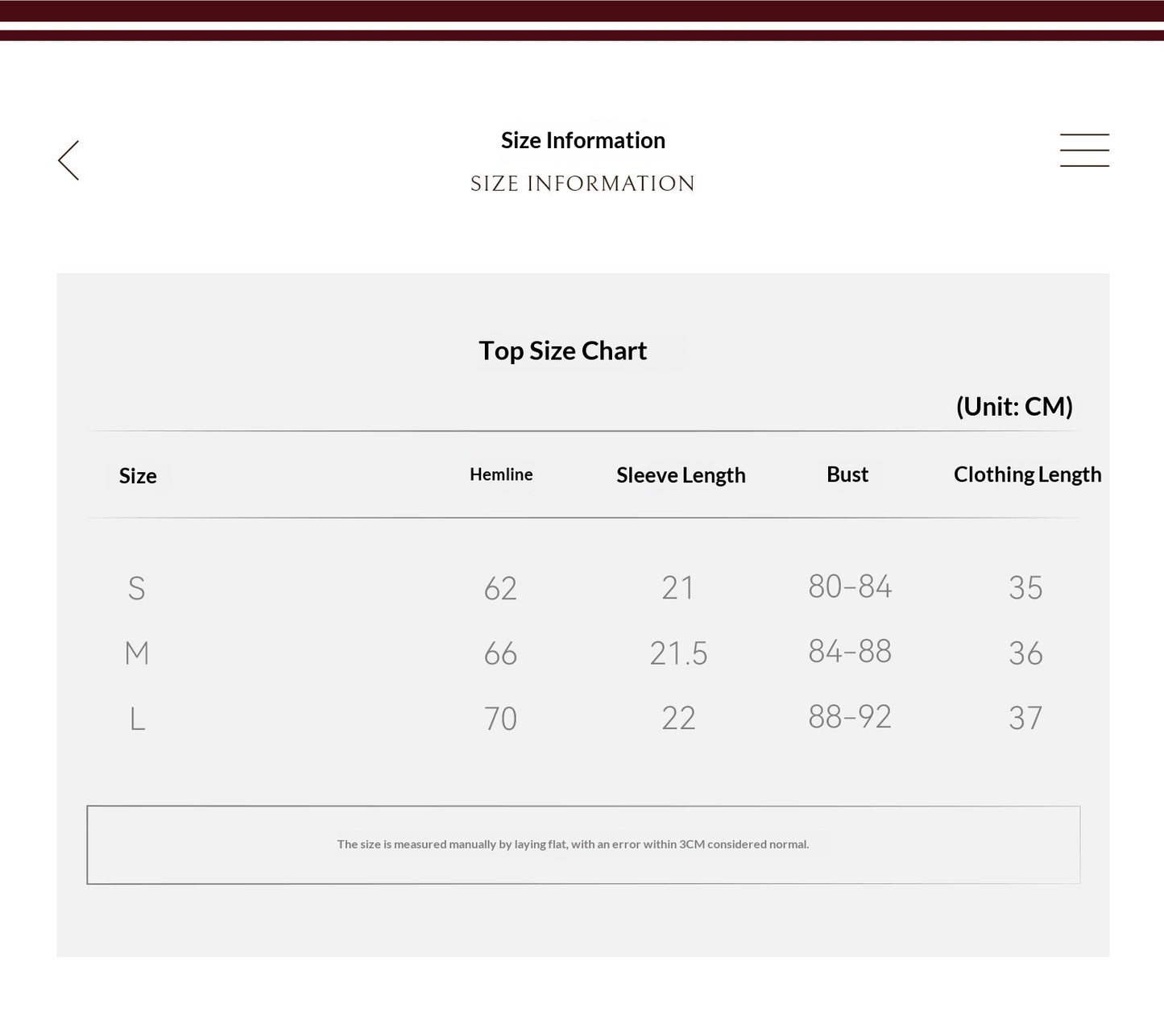Click the Size Information heading
This screenshot has height=1036, width=1164.
coord(583,140)
